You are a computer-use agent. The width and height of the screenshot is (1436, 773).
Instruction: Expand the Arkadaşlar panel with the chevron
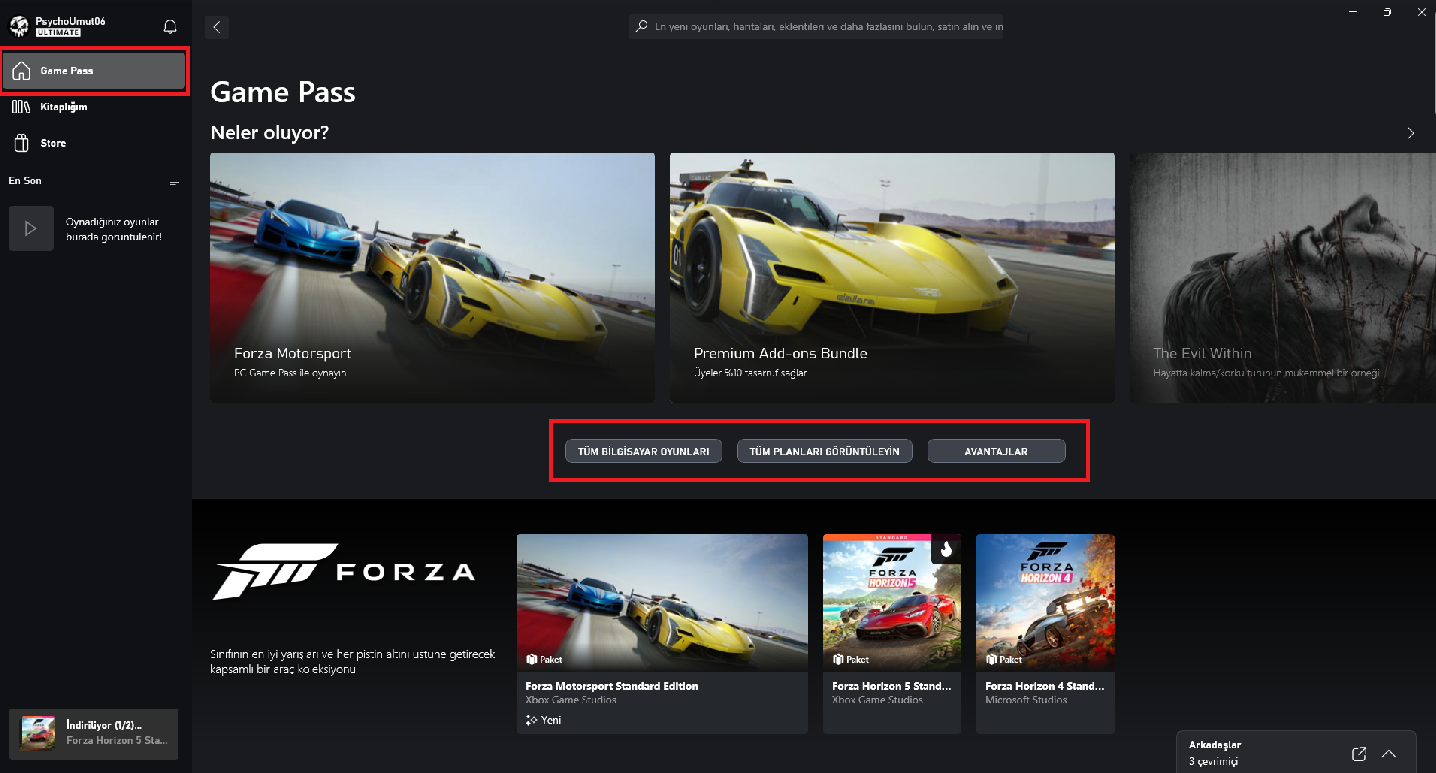(x=1389, y=754)
